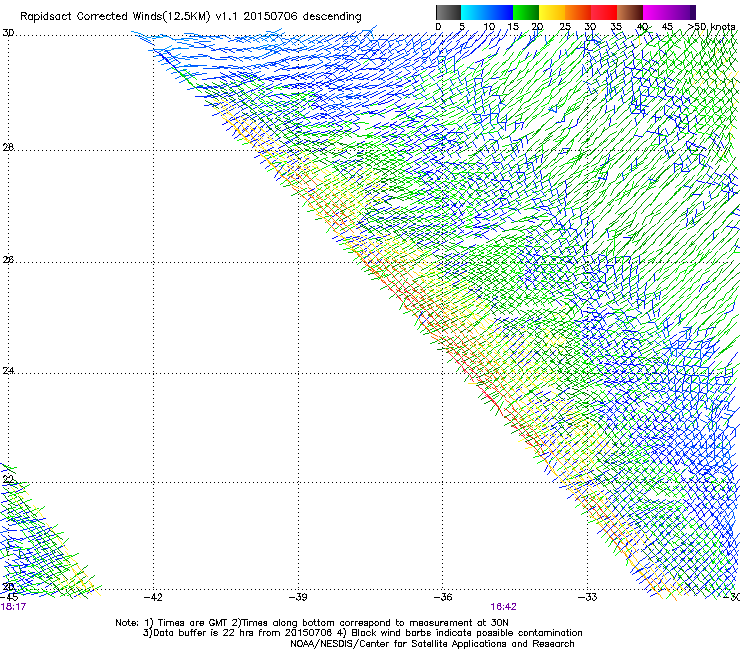Click the purple time stamp '18:17'
The height and width of the screenshot is (650, 740).
pyautogui.click(x=13, y=607)
